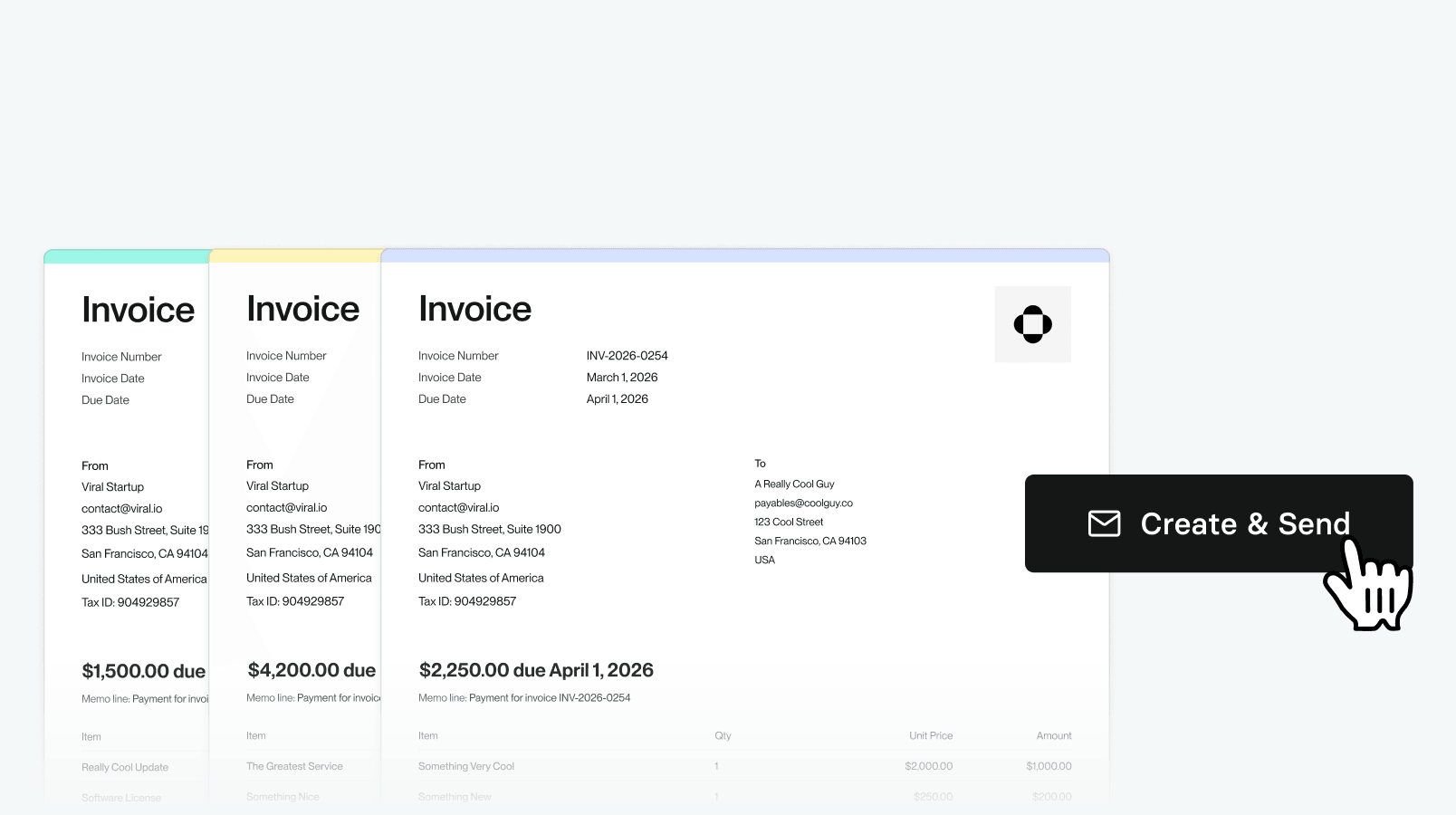This screenshot has height=815, width=1456.
Task: Click the To label on the front invoice
Action: point(760,464)
